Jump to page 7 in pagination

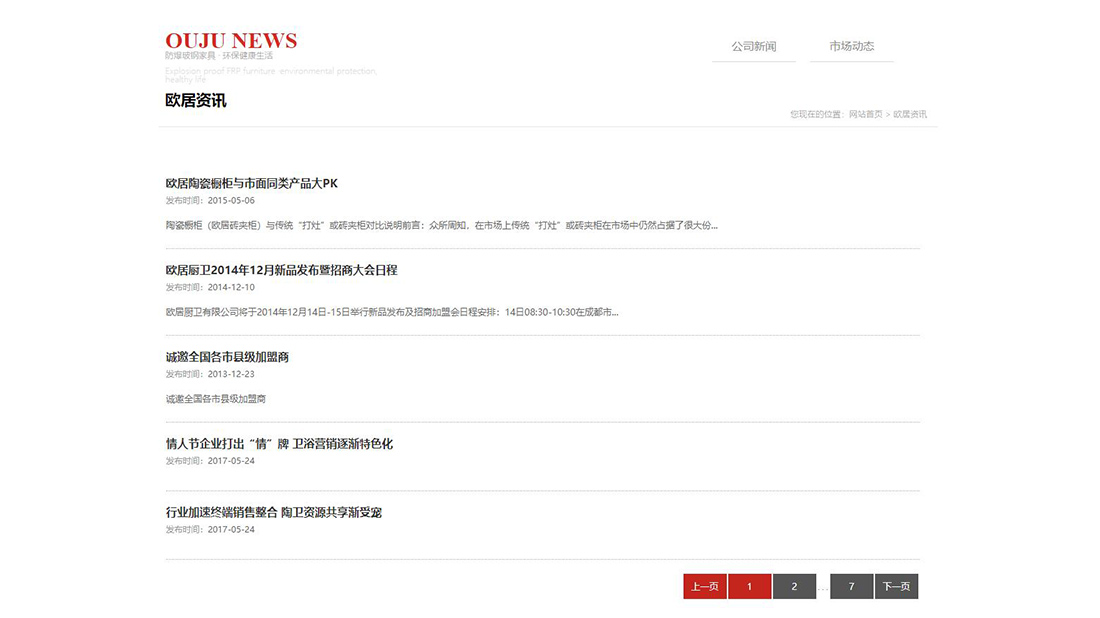click(x=852, y=586)
